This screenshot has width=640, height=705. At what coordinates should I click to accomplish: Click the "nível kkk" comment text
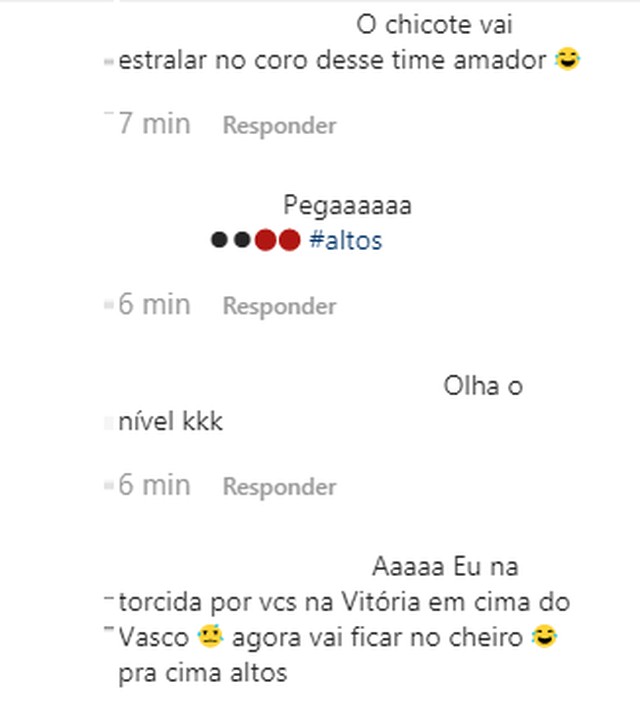tap(170, 421)
